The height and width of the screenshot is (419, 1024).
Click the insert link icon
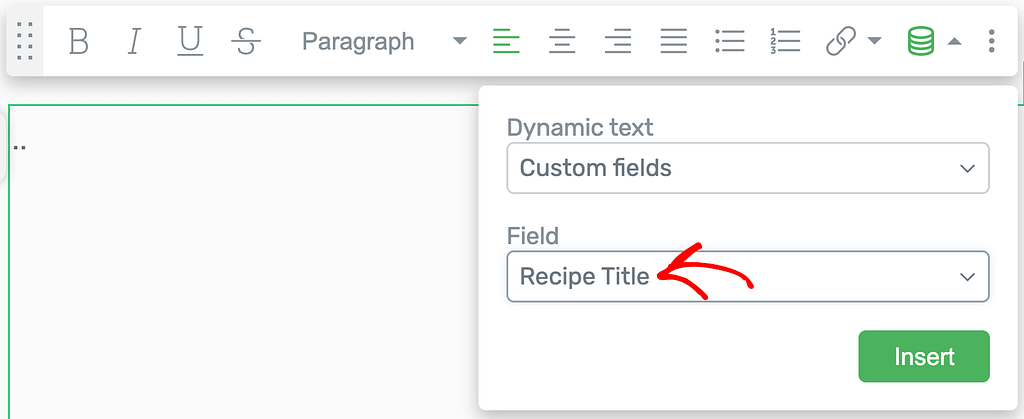[841, 42]
